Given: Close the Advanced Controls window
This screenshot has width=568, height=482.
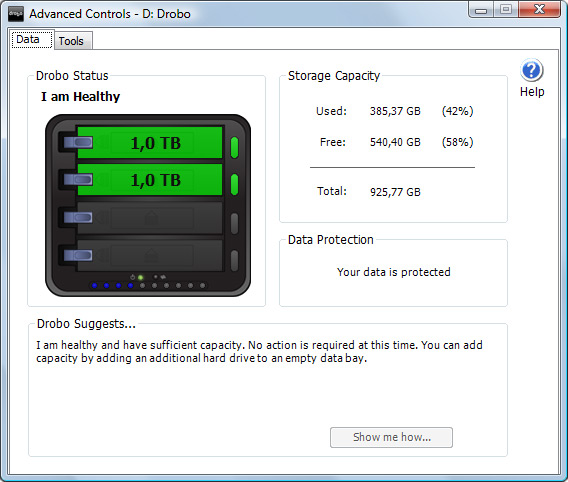Looking at the screenshot, I should point(539,9).
